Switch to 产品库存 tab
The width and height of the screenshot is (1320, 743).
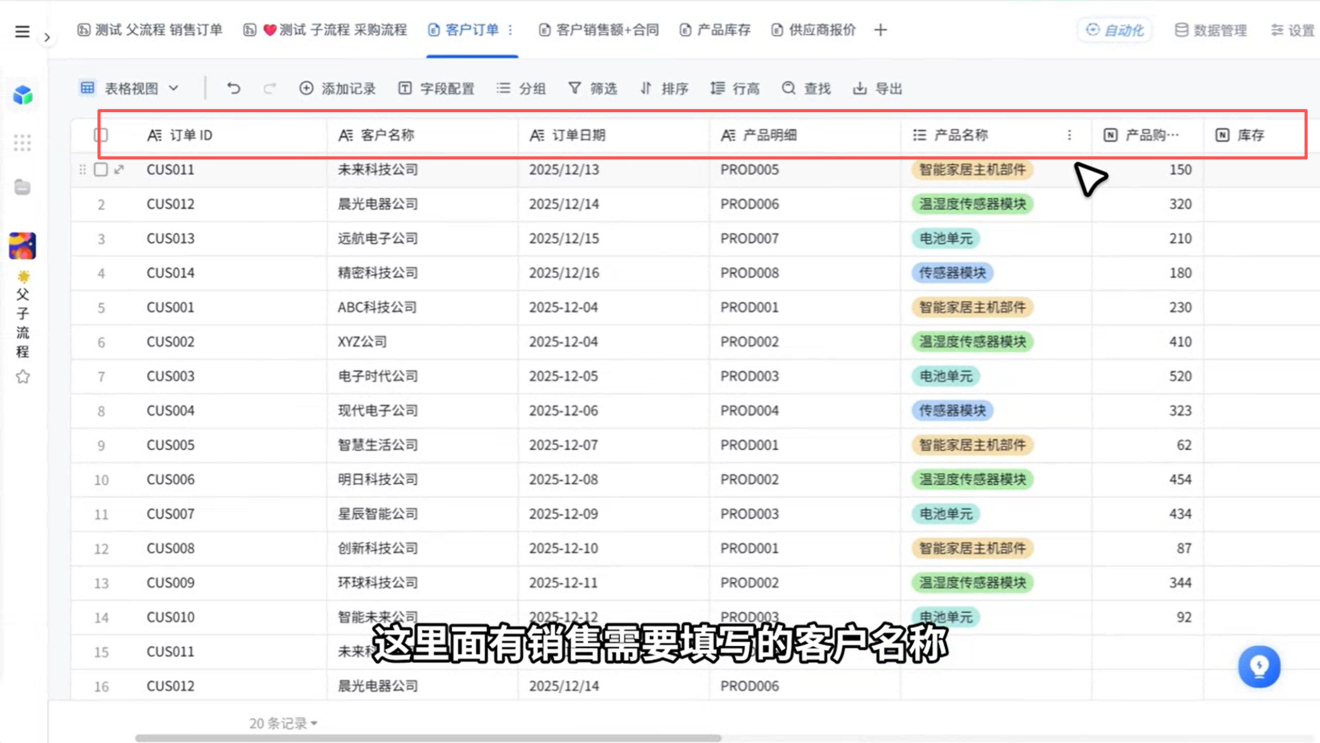click(x=715, y=30)
